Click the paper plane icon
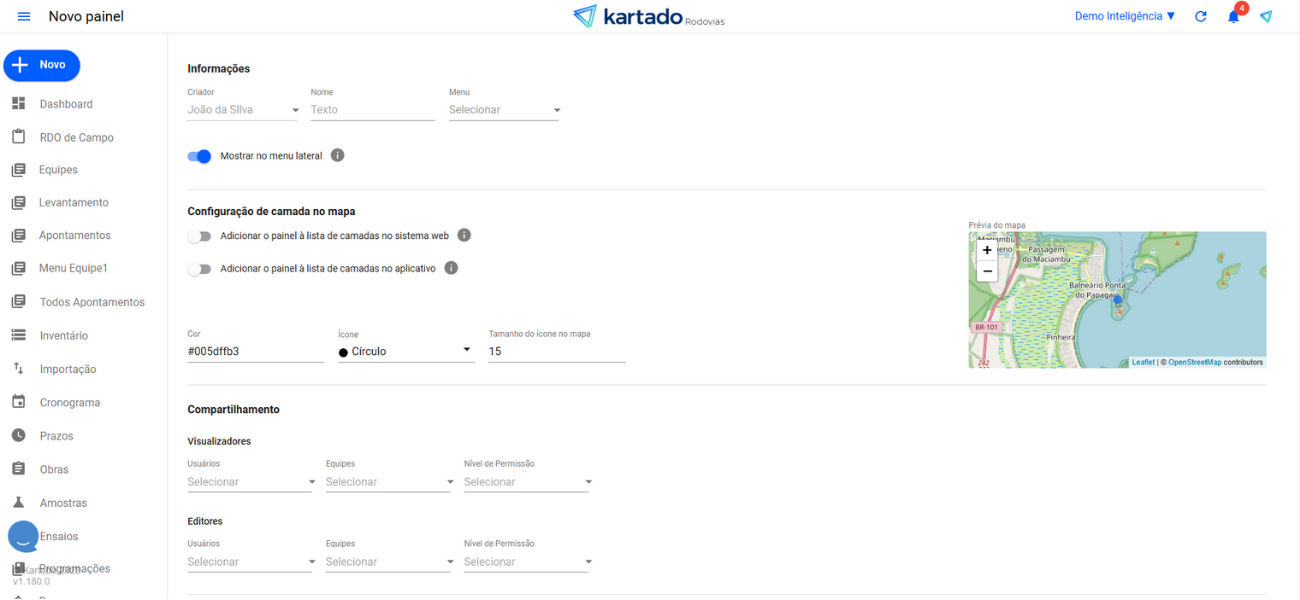The width and height of the screenshot is (1300, 600). [1266, 17]
